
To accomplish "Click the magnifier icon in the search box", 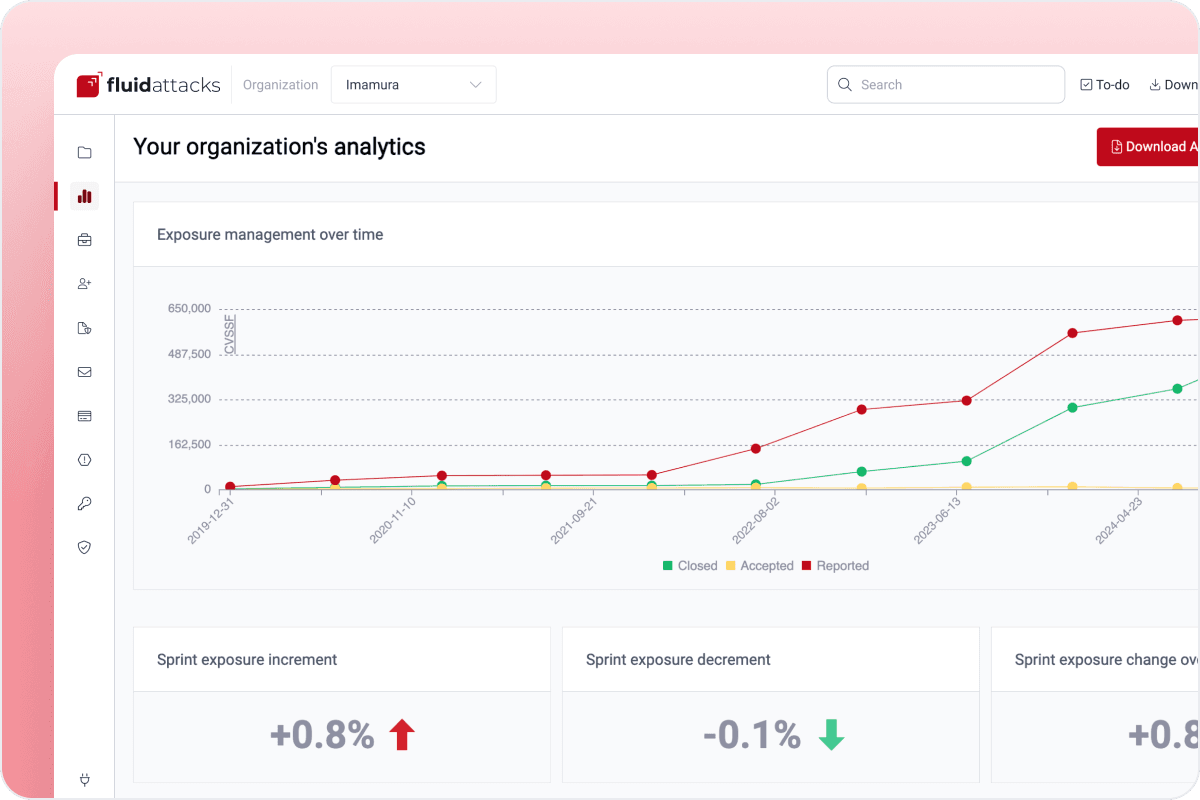I will point(845,85).
